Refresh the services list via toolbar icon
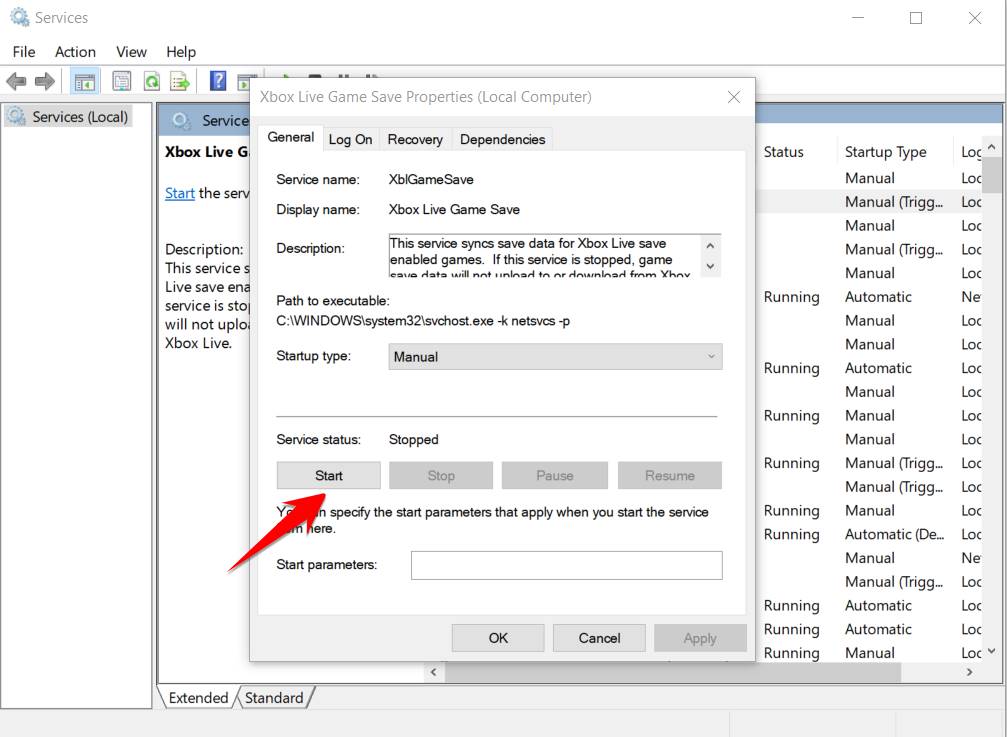Image resolution: width=1007 pixels, height=737 pixels. [x=151, y=81]
